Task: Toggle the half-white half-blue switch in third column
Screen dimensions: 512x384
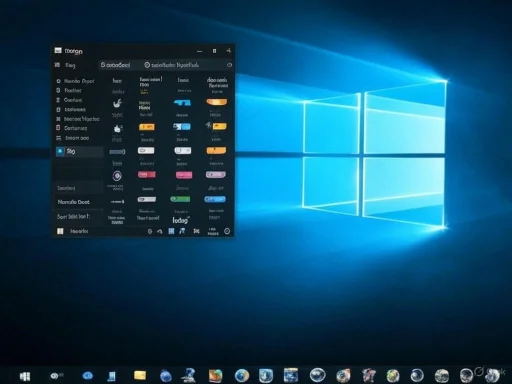Action: click(182, 127)
